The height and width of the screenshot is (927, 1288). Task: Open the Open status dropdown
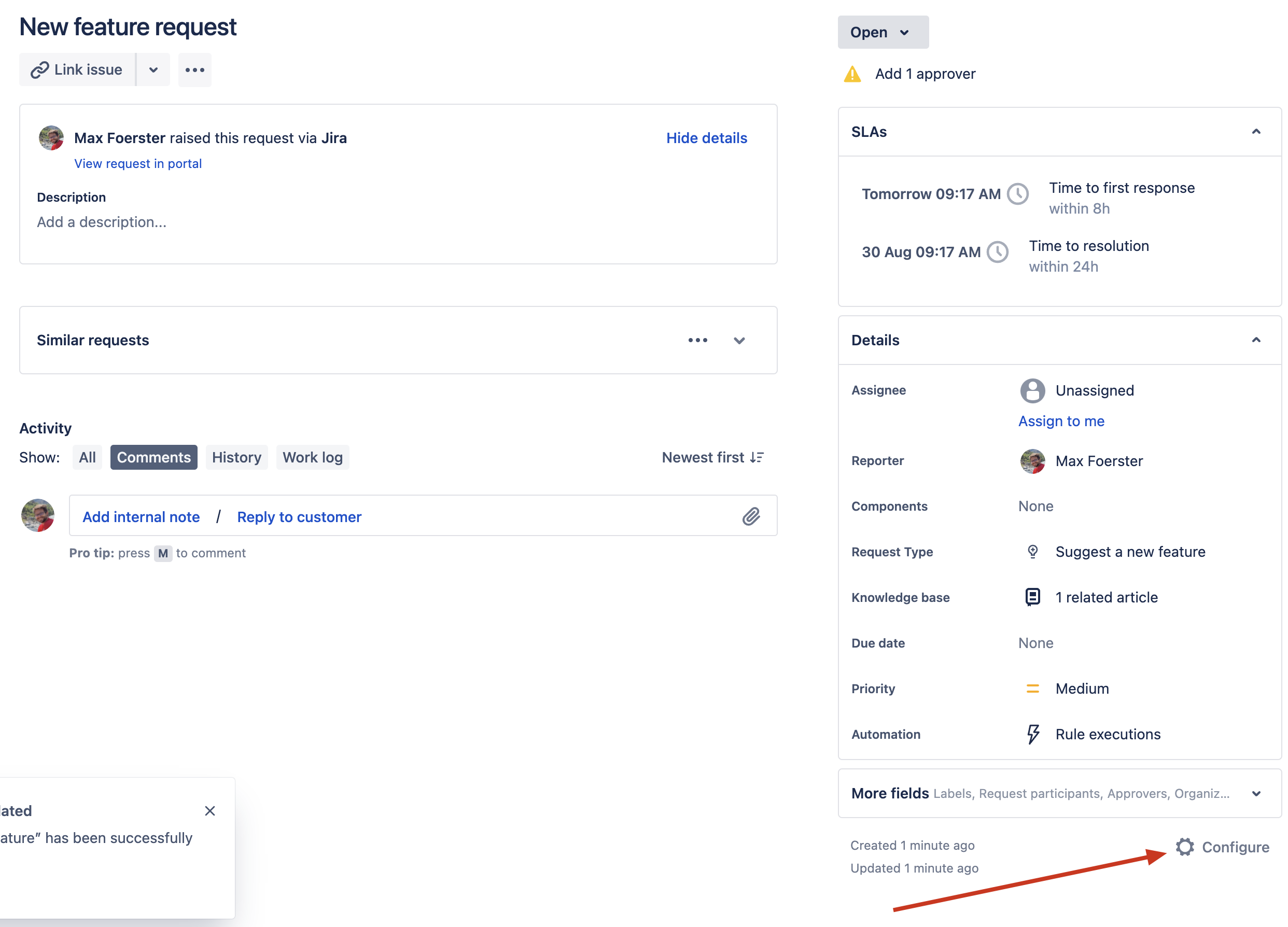pyautogui.click(x=882, y=32)
